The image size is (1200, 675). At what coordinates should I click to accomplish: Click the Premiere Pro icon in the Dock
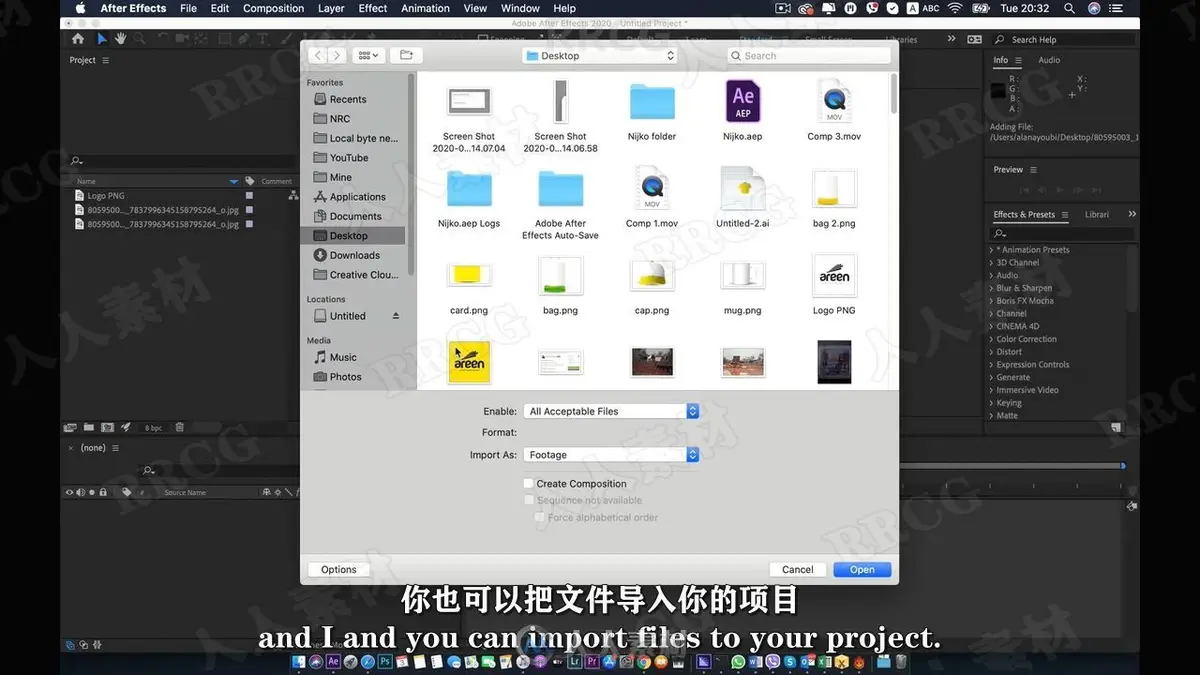[x=591, y=662]
